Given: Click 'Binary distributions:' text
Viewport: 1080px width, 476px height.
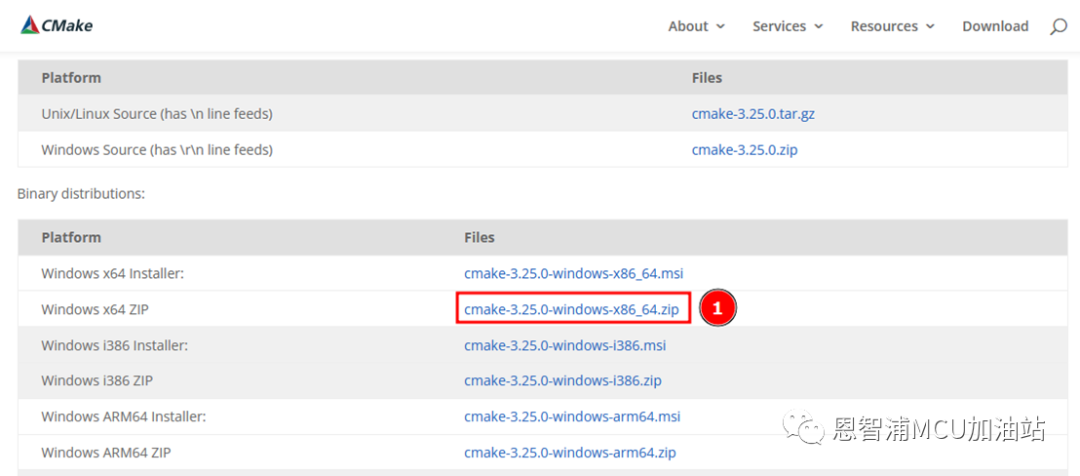Looking at the screenshot, I should pos(81,194).
